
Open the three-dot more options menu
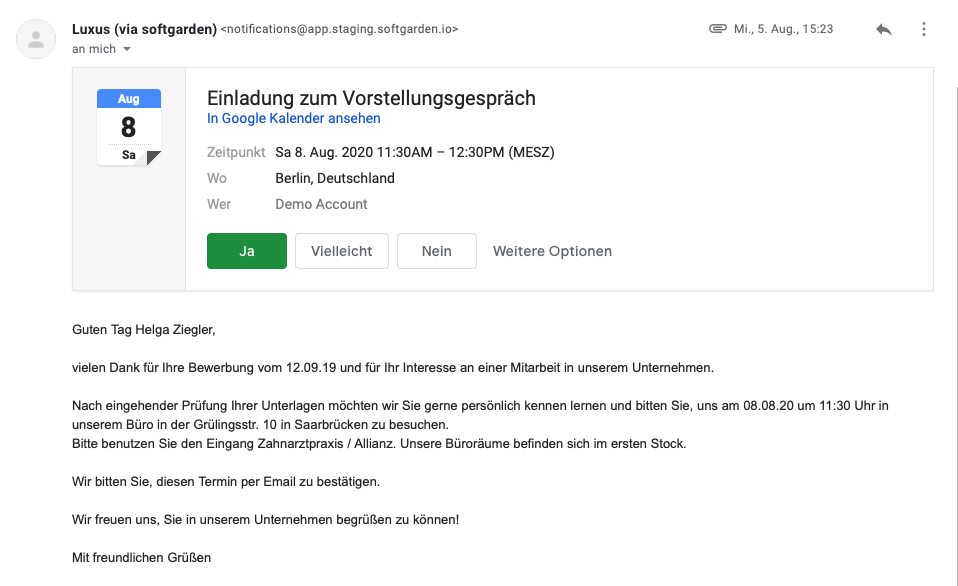pyautogui.click(x=924, y=29)
